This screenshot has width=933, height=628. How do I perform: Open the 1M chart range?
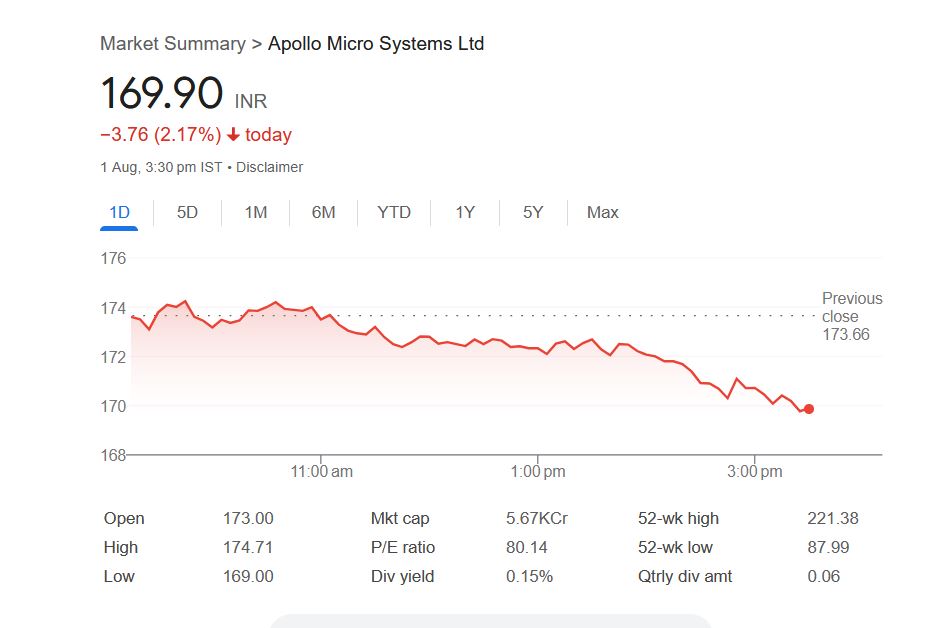pyautogui.click(x=255, y=212)
